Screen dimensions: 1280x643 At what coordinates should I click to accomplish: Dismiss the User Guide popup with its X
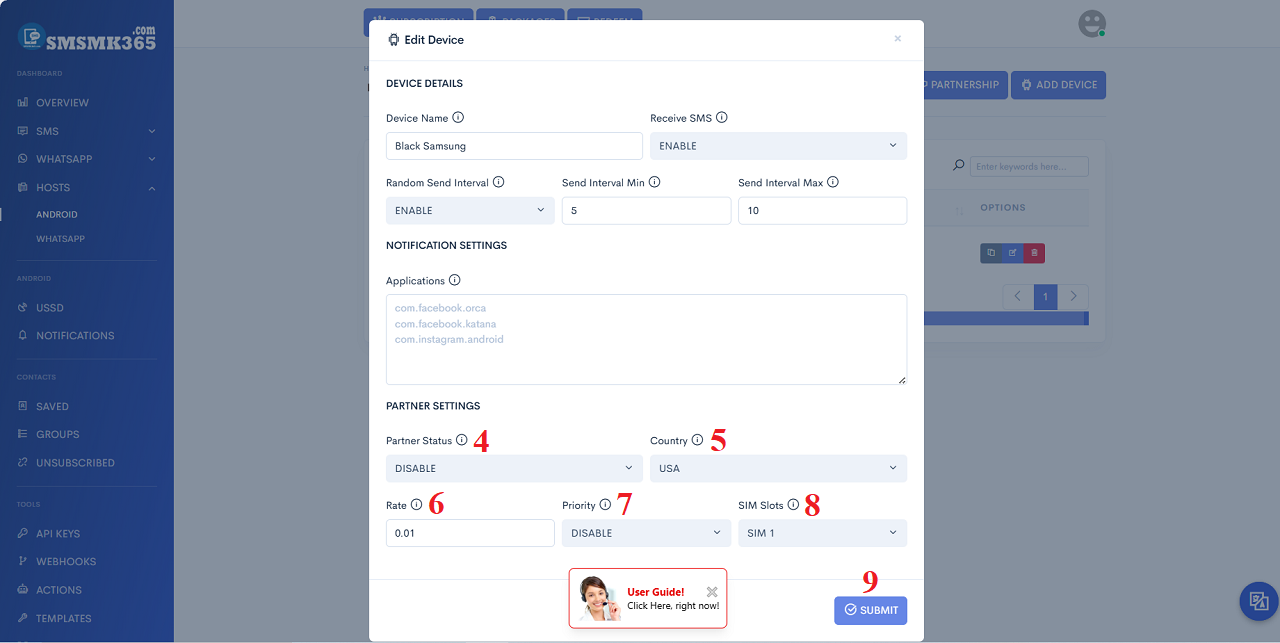pyautogui.click(x=712, y=592)
